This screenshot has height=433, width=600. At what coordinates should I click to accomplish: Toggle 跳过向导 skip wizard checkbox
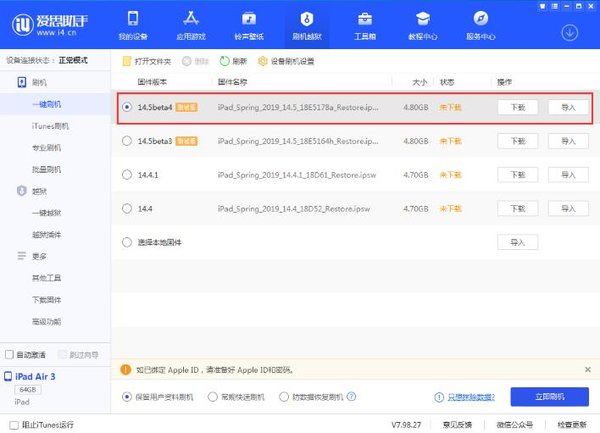point(62,355)
